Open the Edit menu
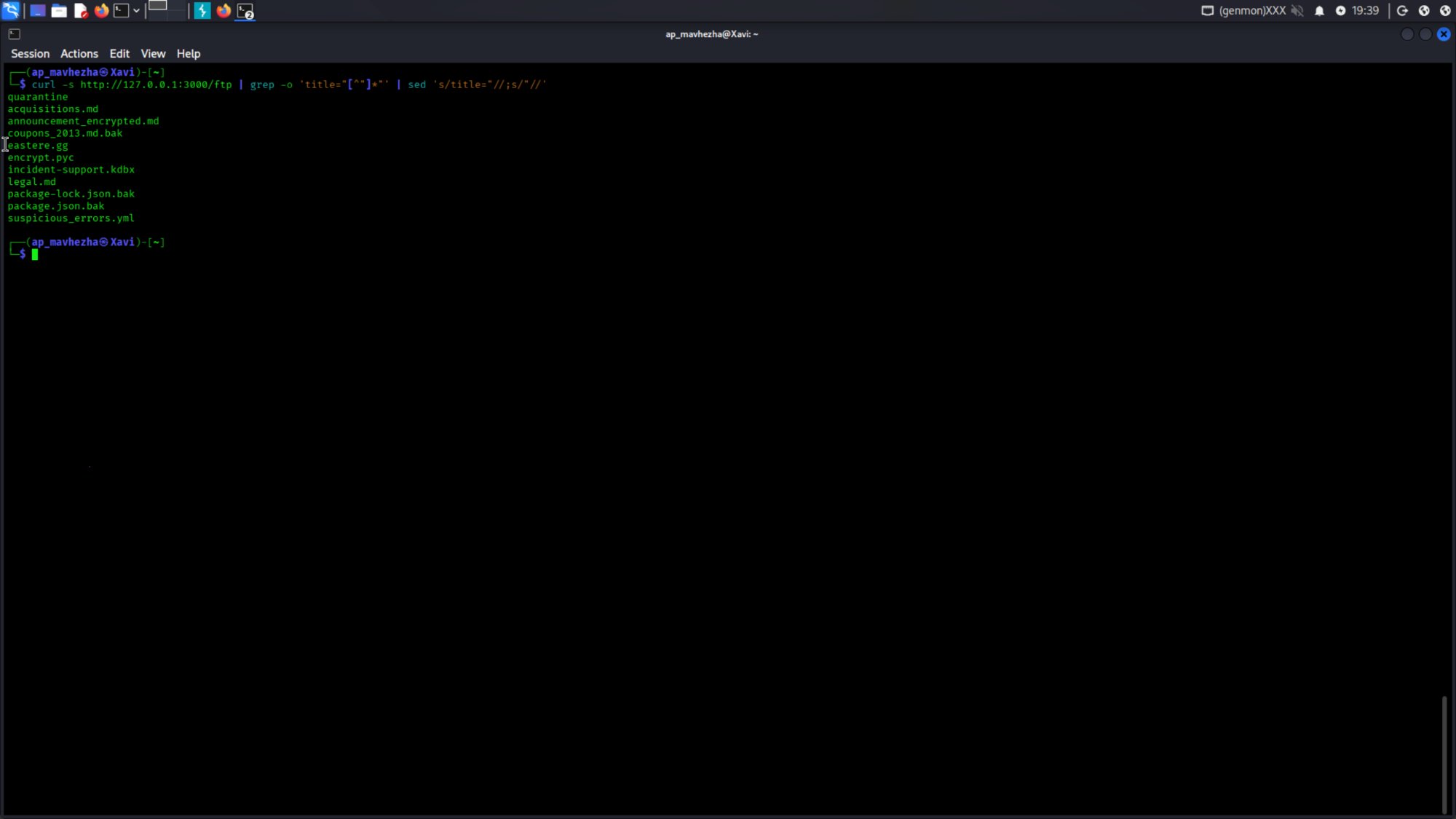This screenshot has height=819, width=1456. 119,54
